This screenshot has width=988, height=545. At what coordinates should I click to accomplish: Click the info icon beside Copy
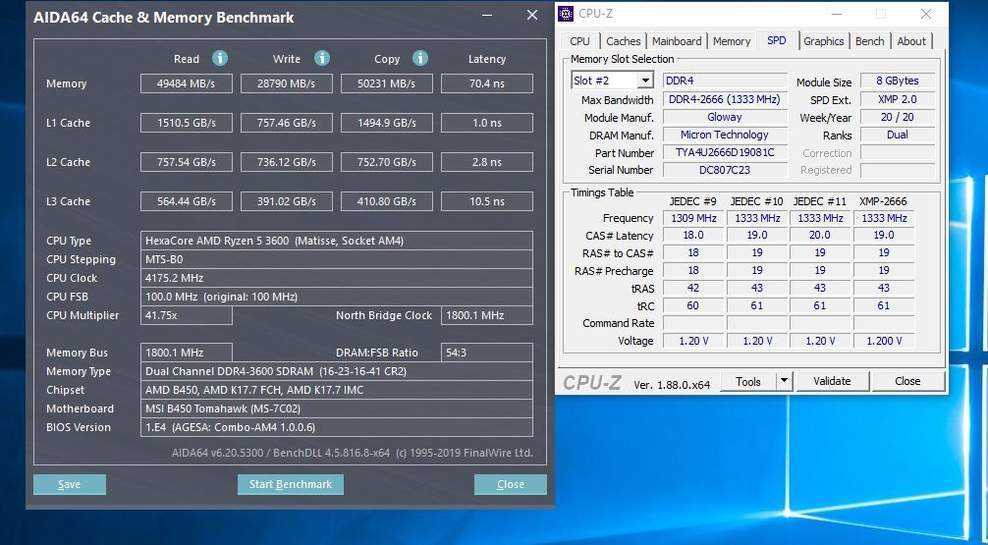point(421,58)
